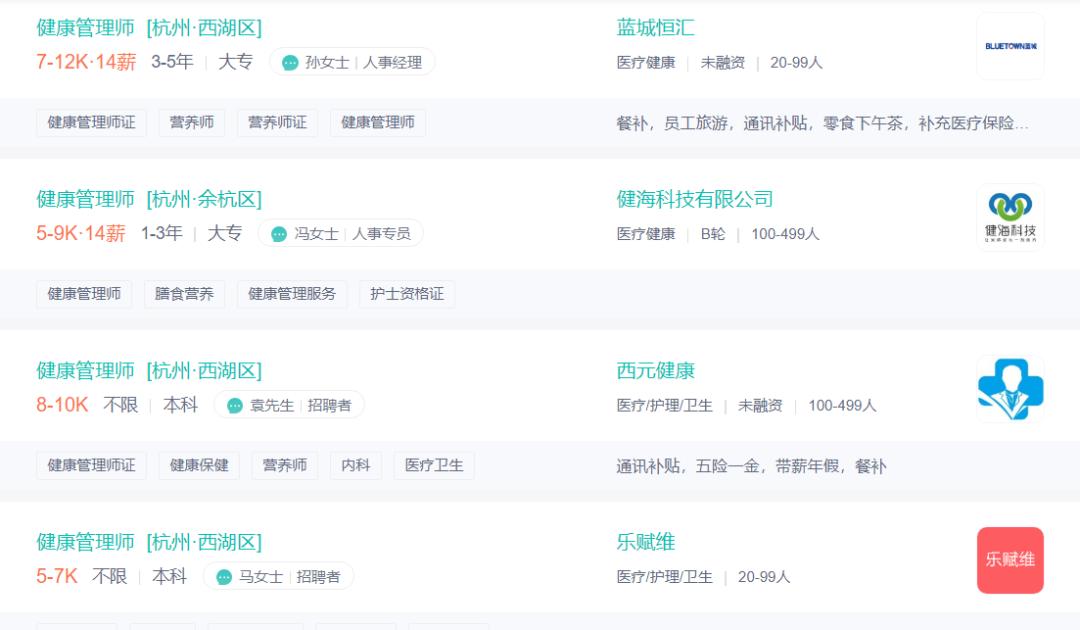The image size is (1080, 630).
Task: Select the 护士资格证 skill tag
Action: pos(406,293)
